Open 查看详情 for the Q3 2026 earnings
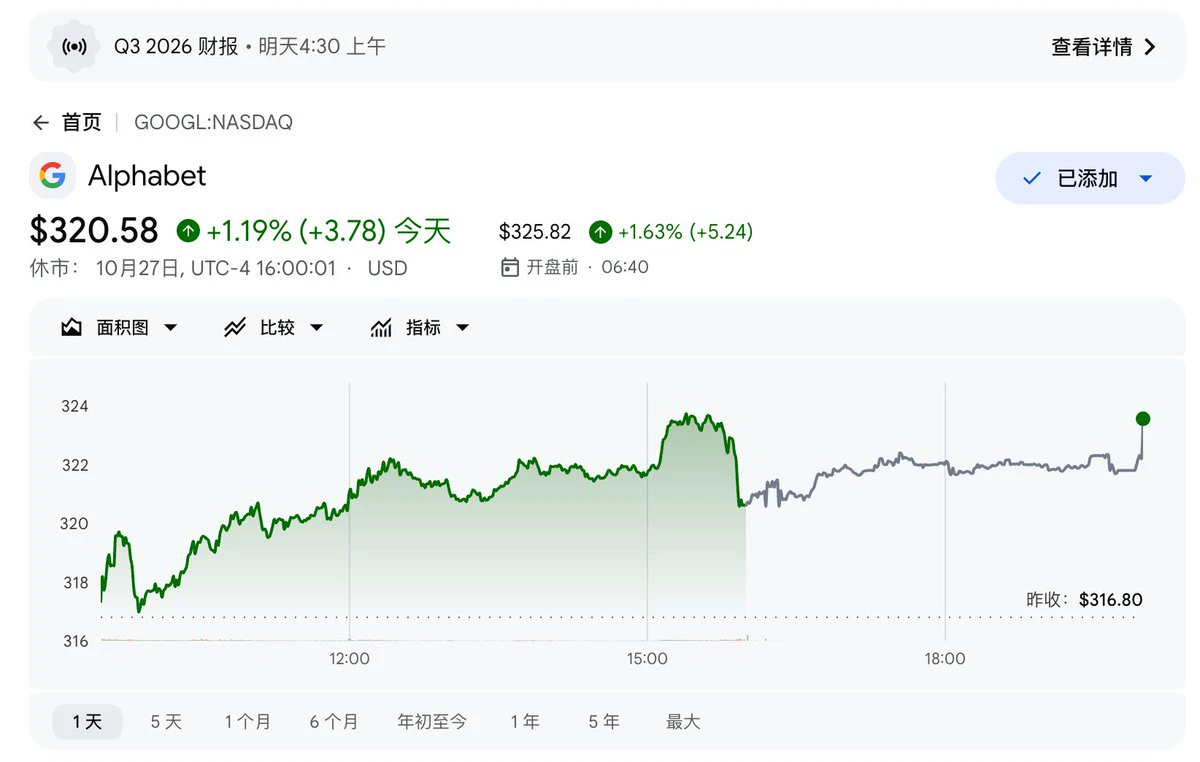1200x762 pixels. click(1104, 47)
